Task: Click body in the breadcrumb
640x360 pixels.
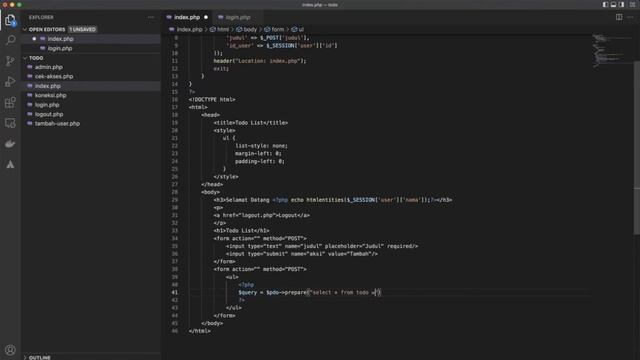Action: 250,29
